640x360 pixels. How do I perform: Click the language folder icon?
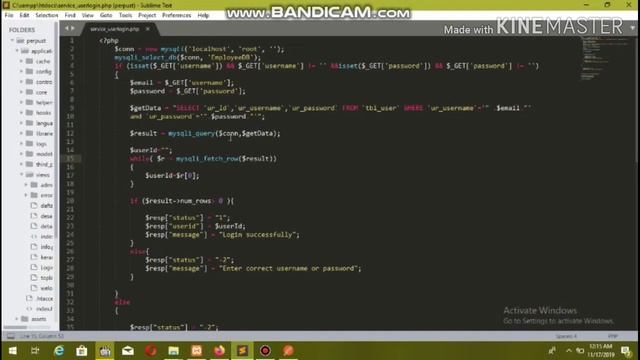coord(29,123)
